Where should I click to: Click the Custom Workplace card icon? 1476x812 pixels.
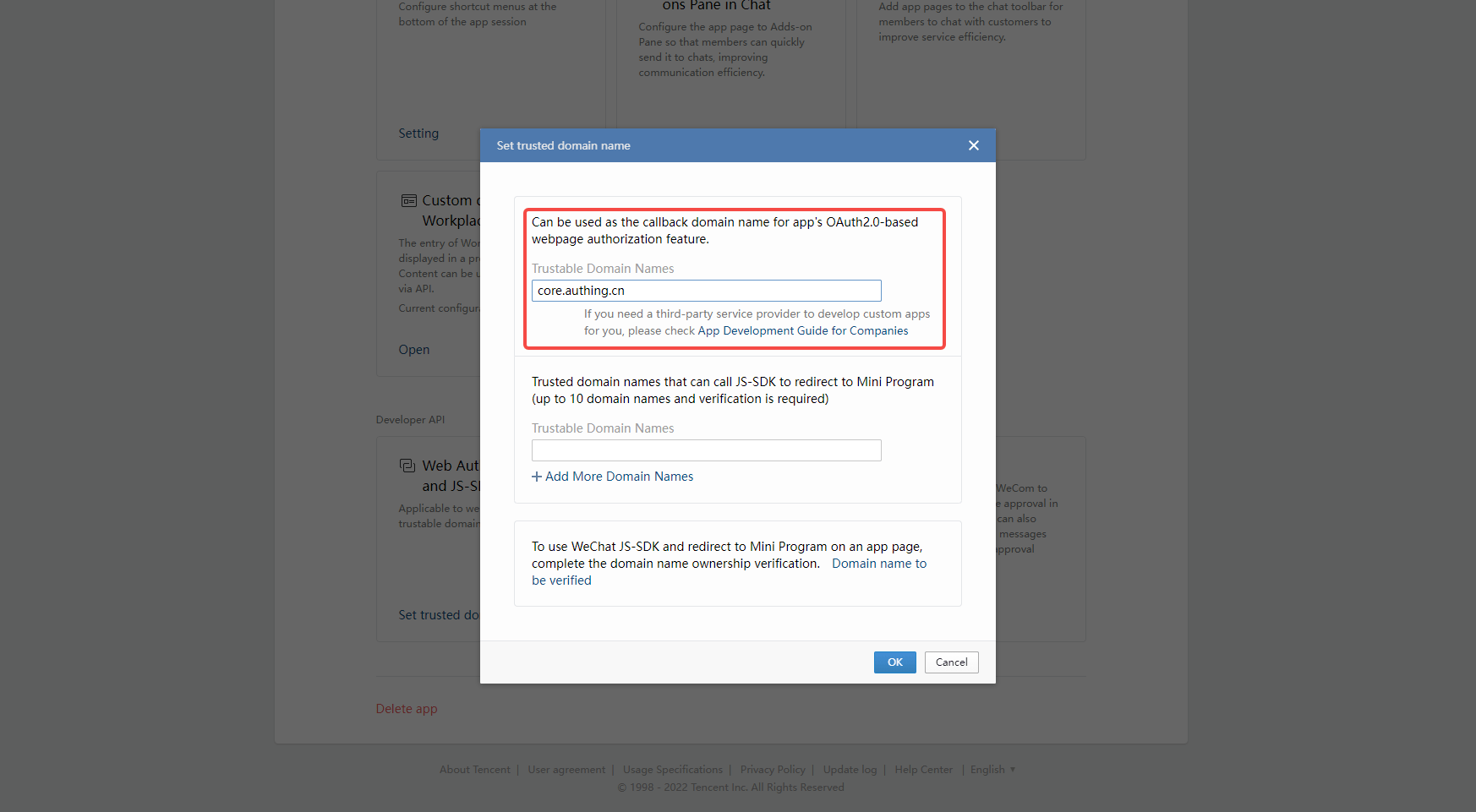pyautogui.click(x=408, y=201)
